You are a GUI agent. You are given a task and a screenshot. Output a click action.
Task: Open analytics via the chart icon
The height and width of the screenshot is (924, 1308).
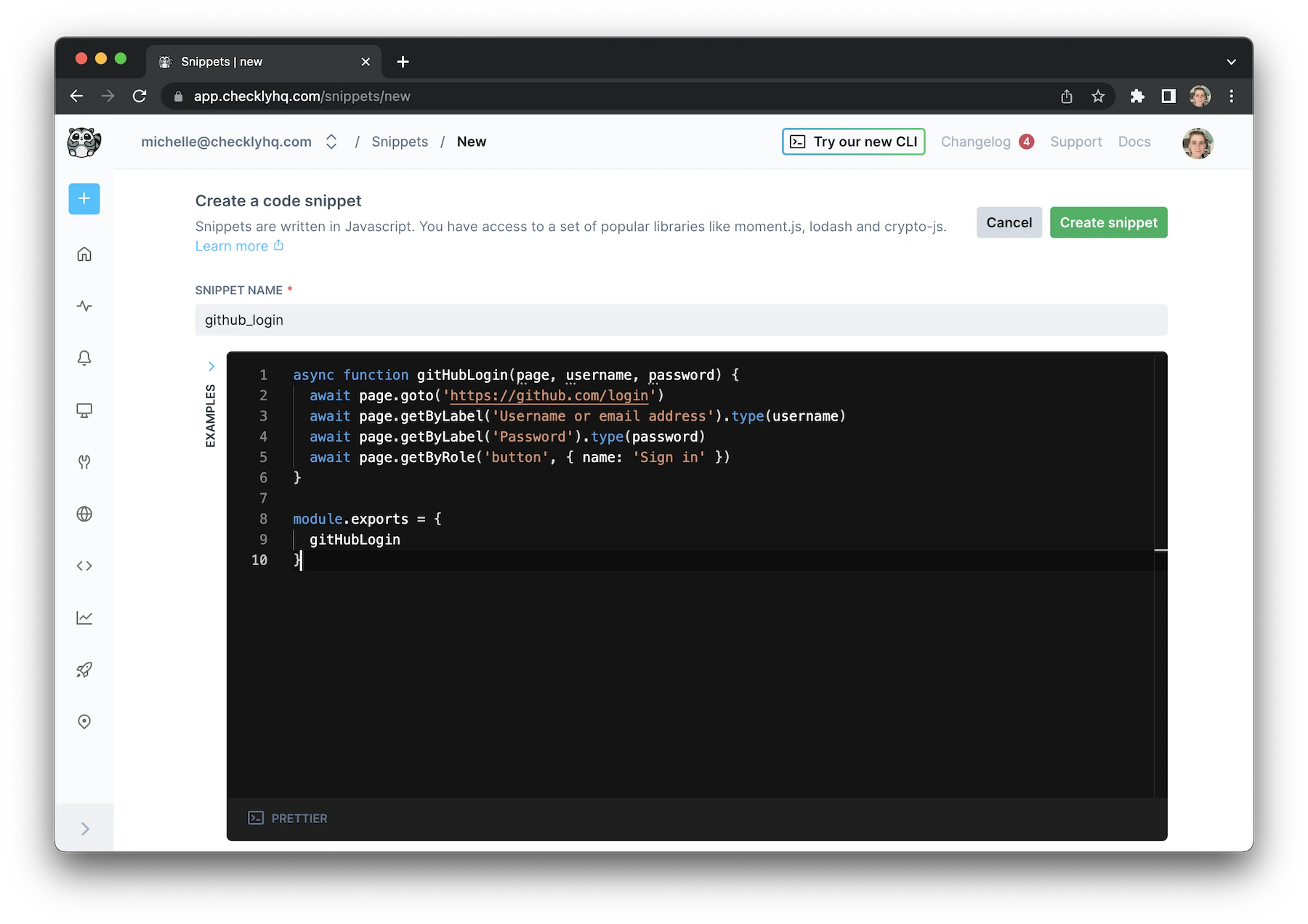point(84,617)
